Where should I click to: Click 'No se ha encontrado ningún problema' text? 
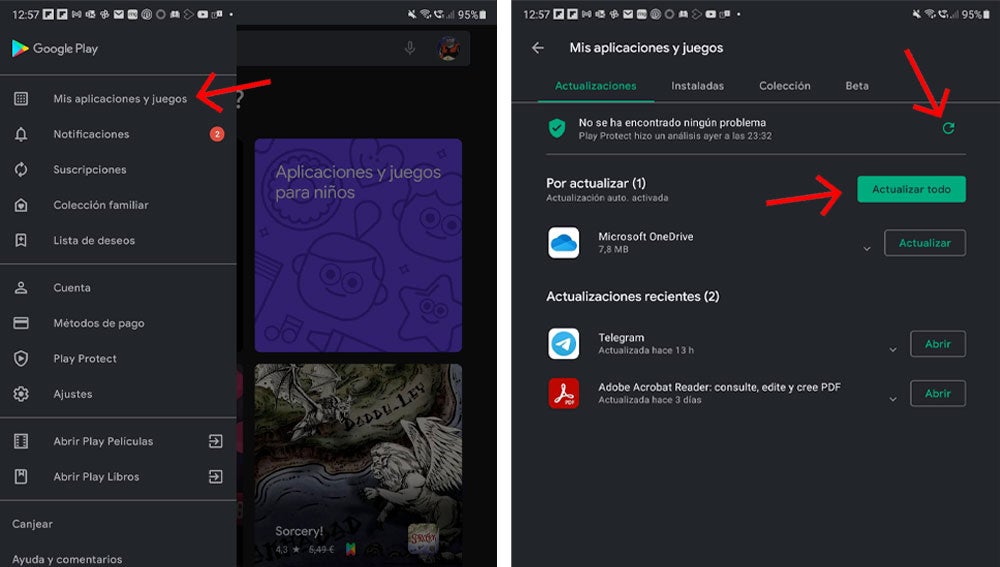click(672, 122)
